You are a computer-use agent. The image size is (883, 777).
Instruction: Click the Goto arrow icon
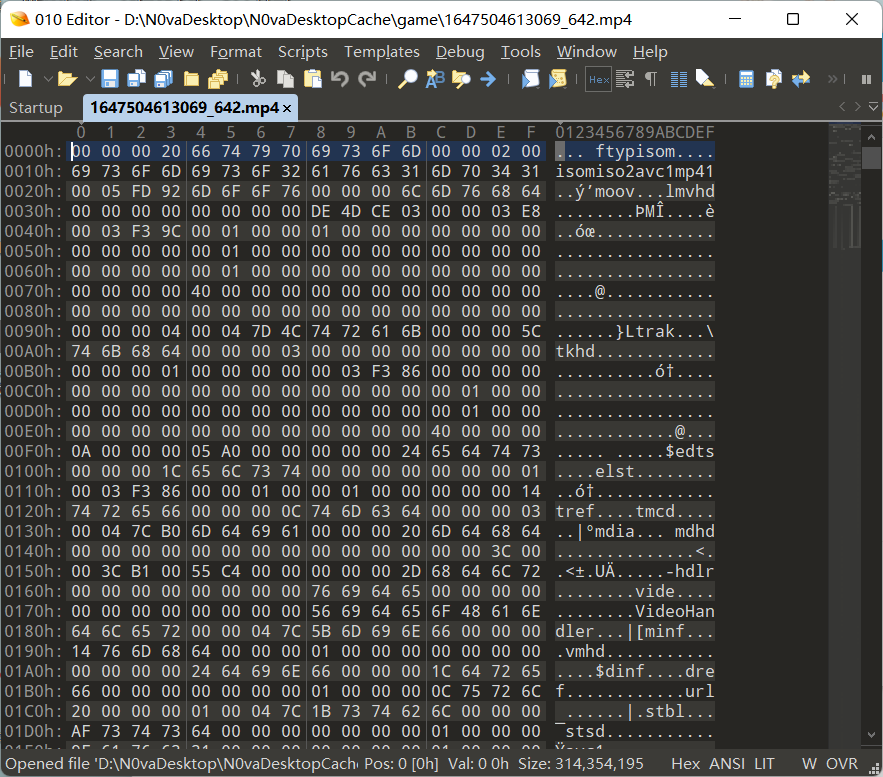click(488, 79)
